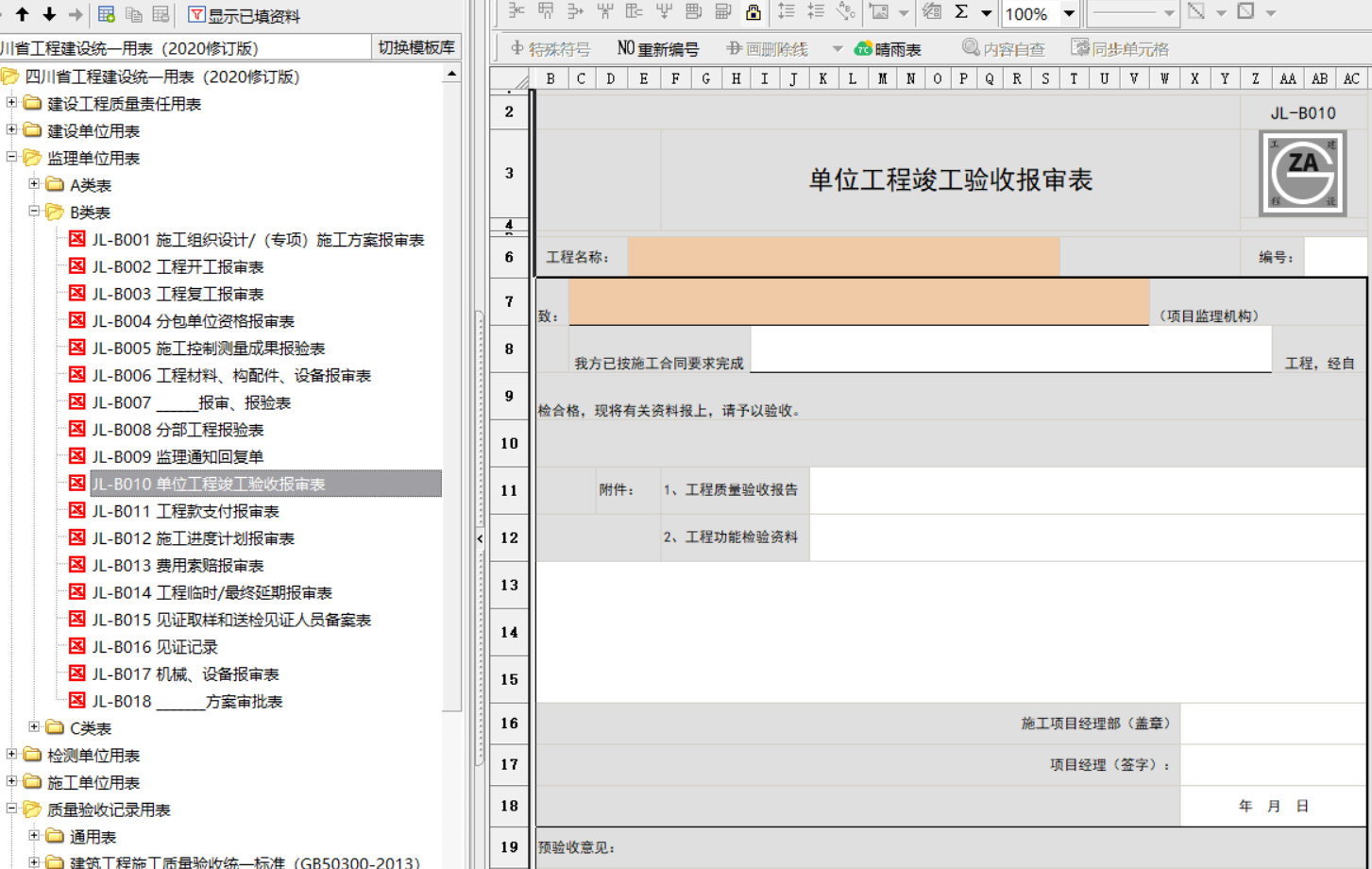
Task: Click the summation Σ icon
Action: click(961, 12)
